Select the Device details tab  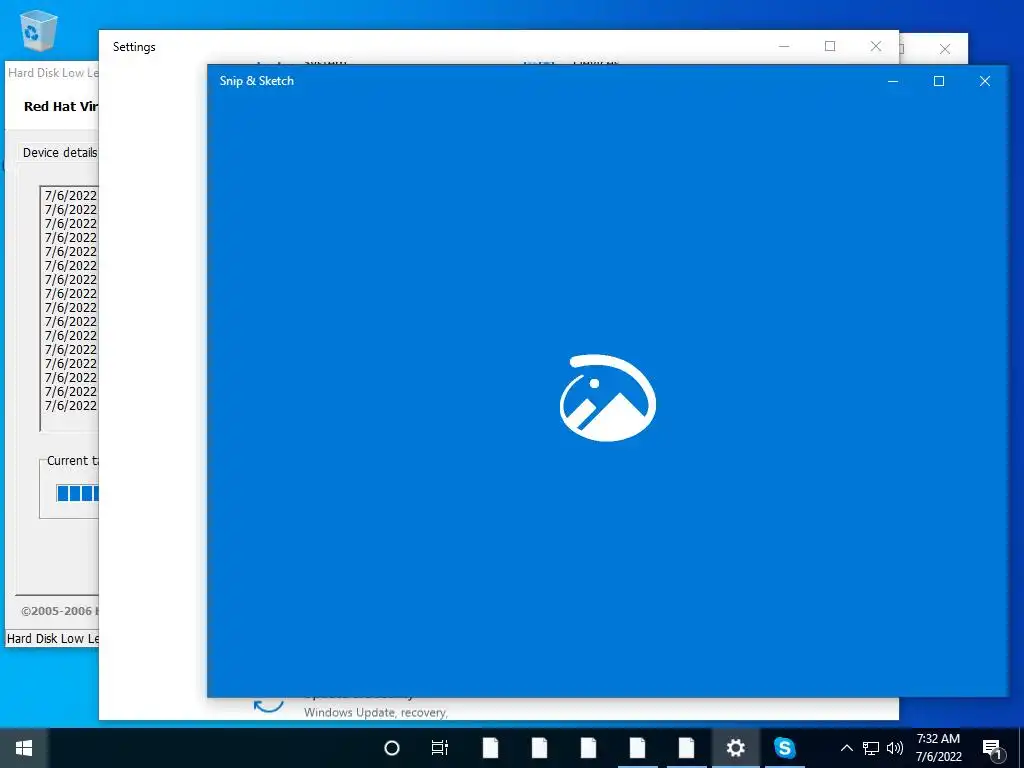(59, 152)
